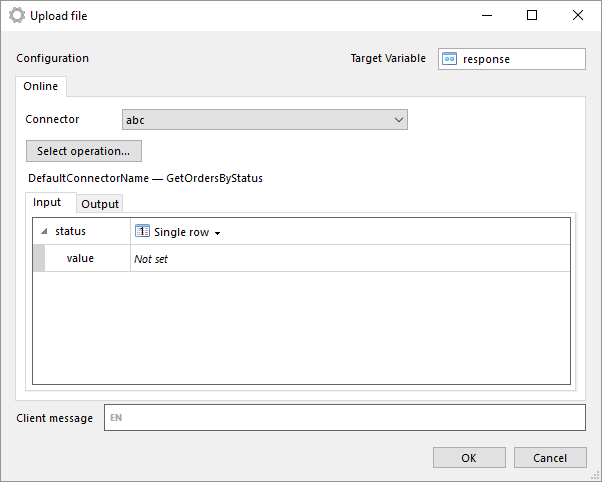Dismiss dialog with the Cancel button

pos(550,458)
